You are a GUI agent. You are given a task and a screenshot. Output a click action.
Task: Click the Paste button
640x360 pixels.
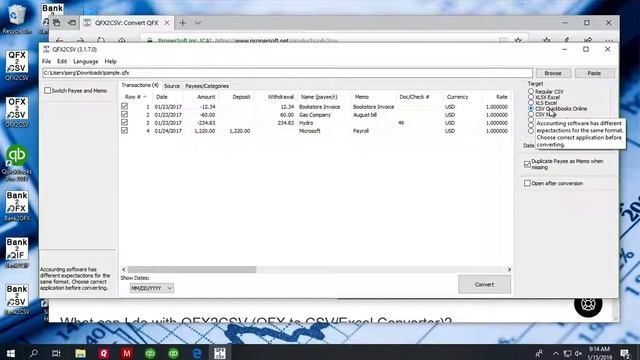point(594,73)
